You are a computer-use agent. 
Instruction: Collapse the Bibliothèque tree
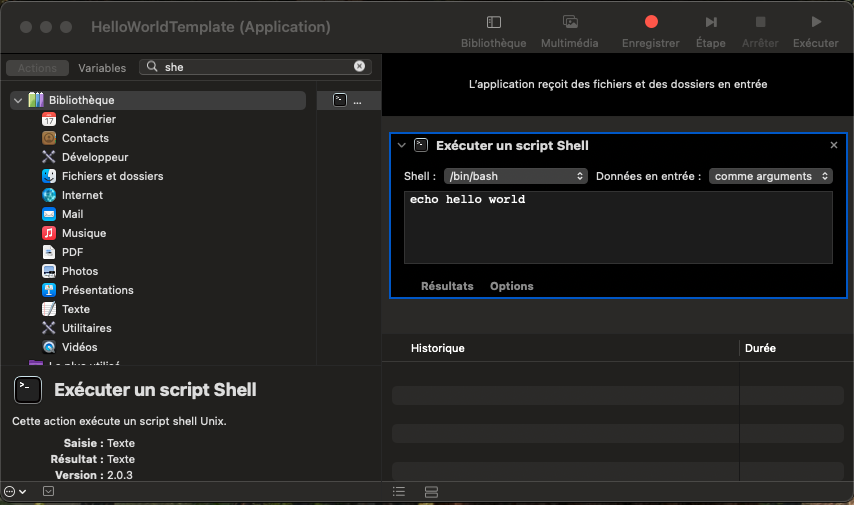(18, 100)
